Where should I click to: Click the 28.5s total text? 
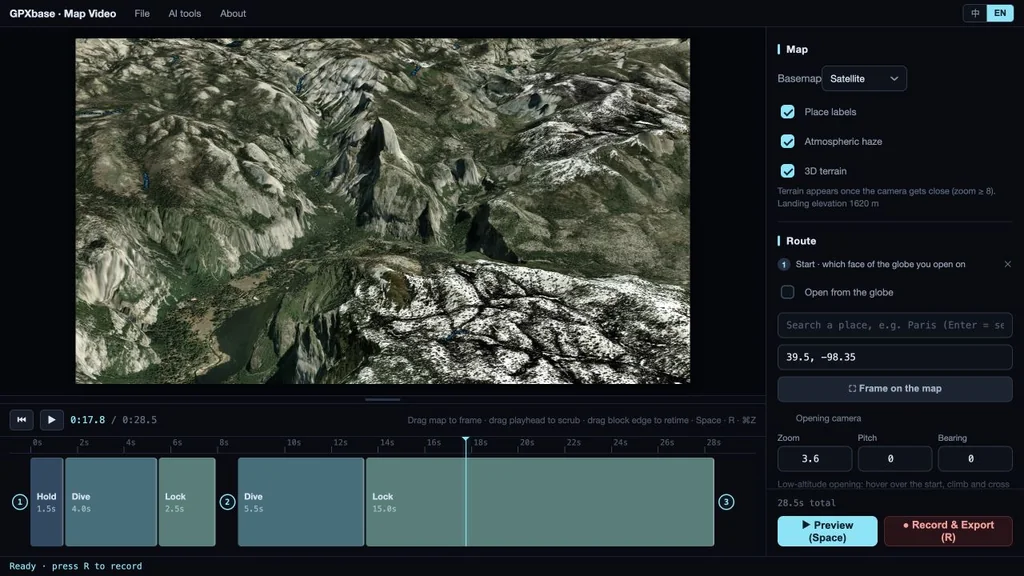806,503
